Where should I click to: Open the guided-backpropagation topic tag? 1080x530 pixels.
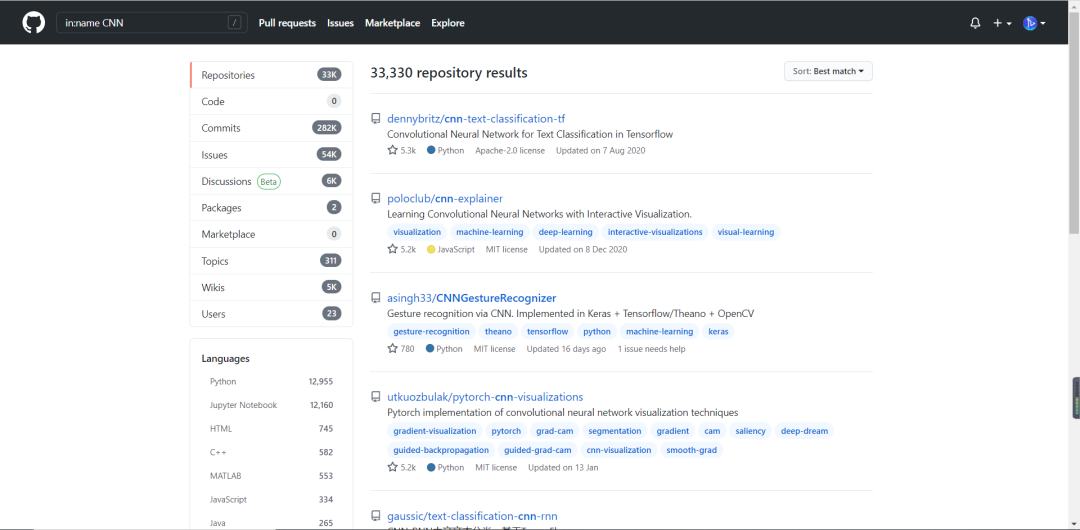[441, 450]
